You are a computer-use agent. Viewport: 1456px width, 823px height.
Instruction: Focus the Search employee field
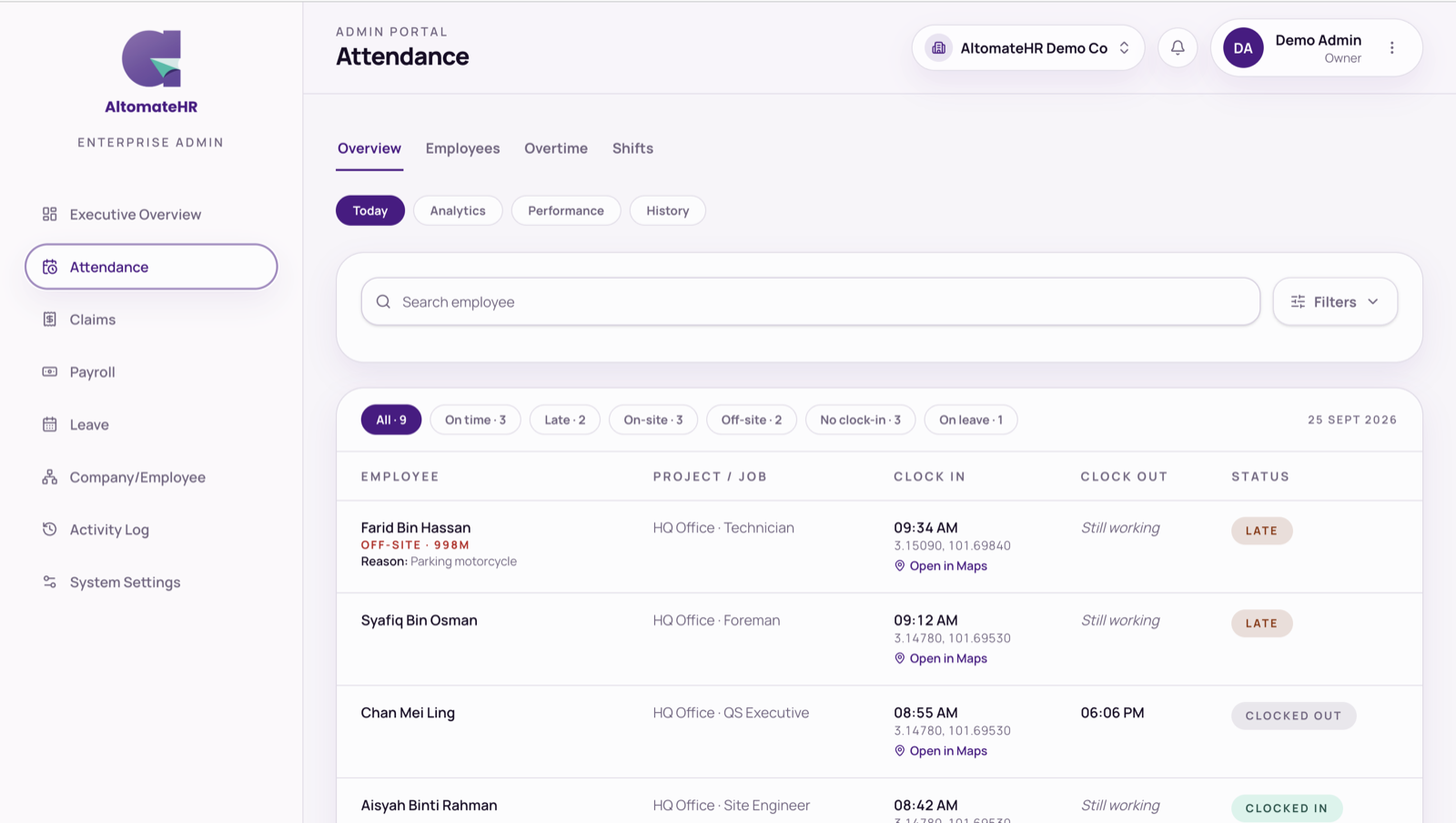tap(811, 301)
